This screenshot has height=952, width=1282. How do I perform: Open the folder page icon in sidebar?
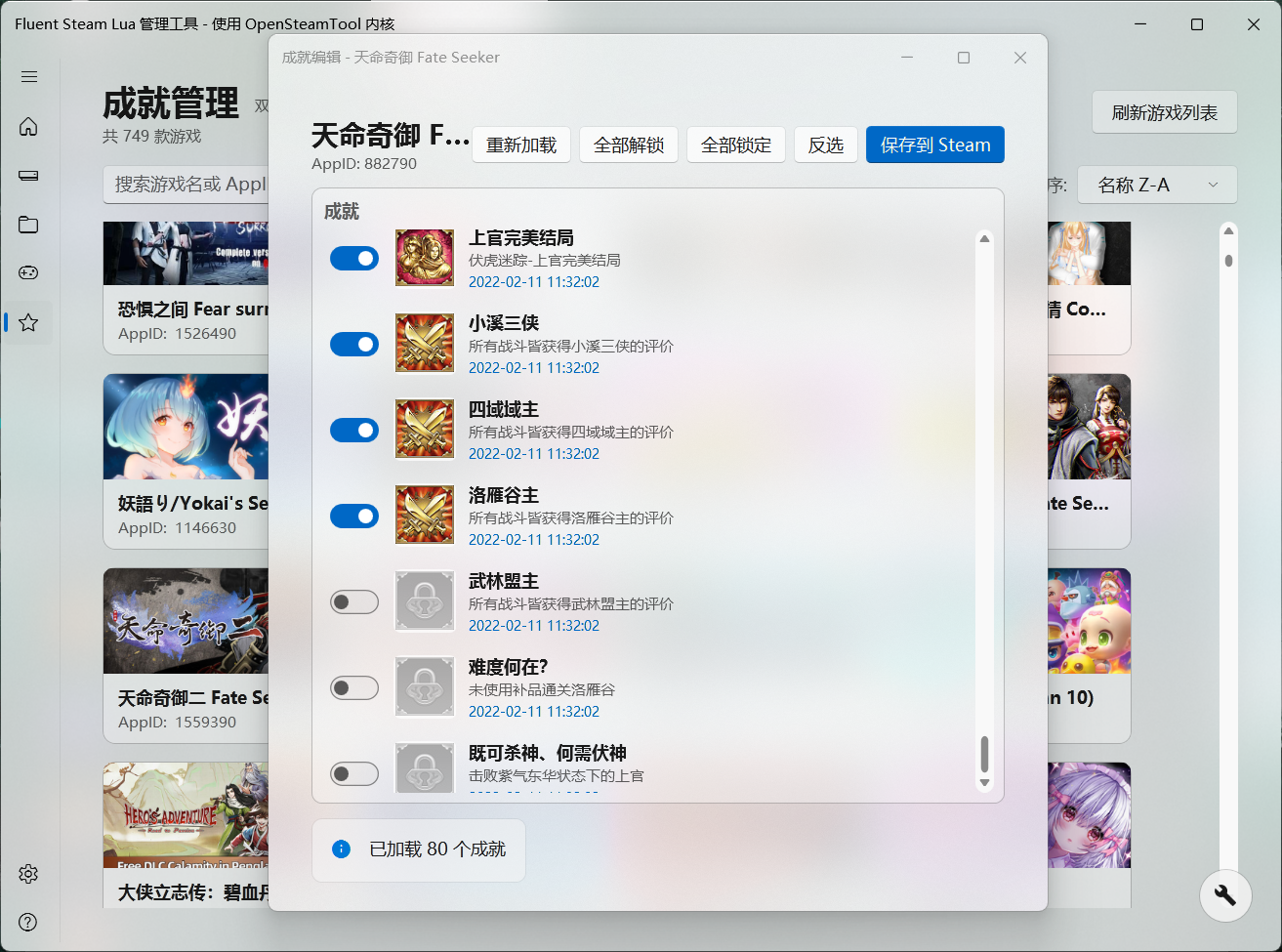[x=29, y=225]
